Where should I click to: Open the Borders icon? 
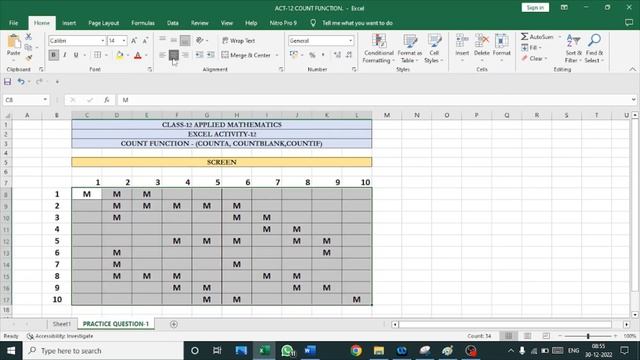pyautogui.click(x=98, y=55)
